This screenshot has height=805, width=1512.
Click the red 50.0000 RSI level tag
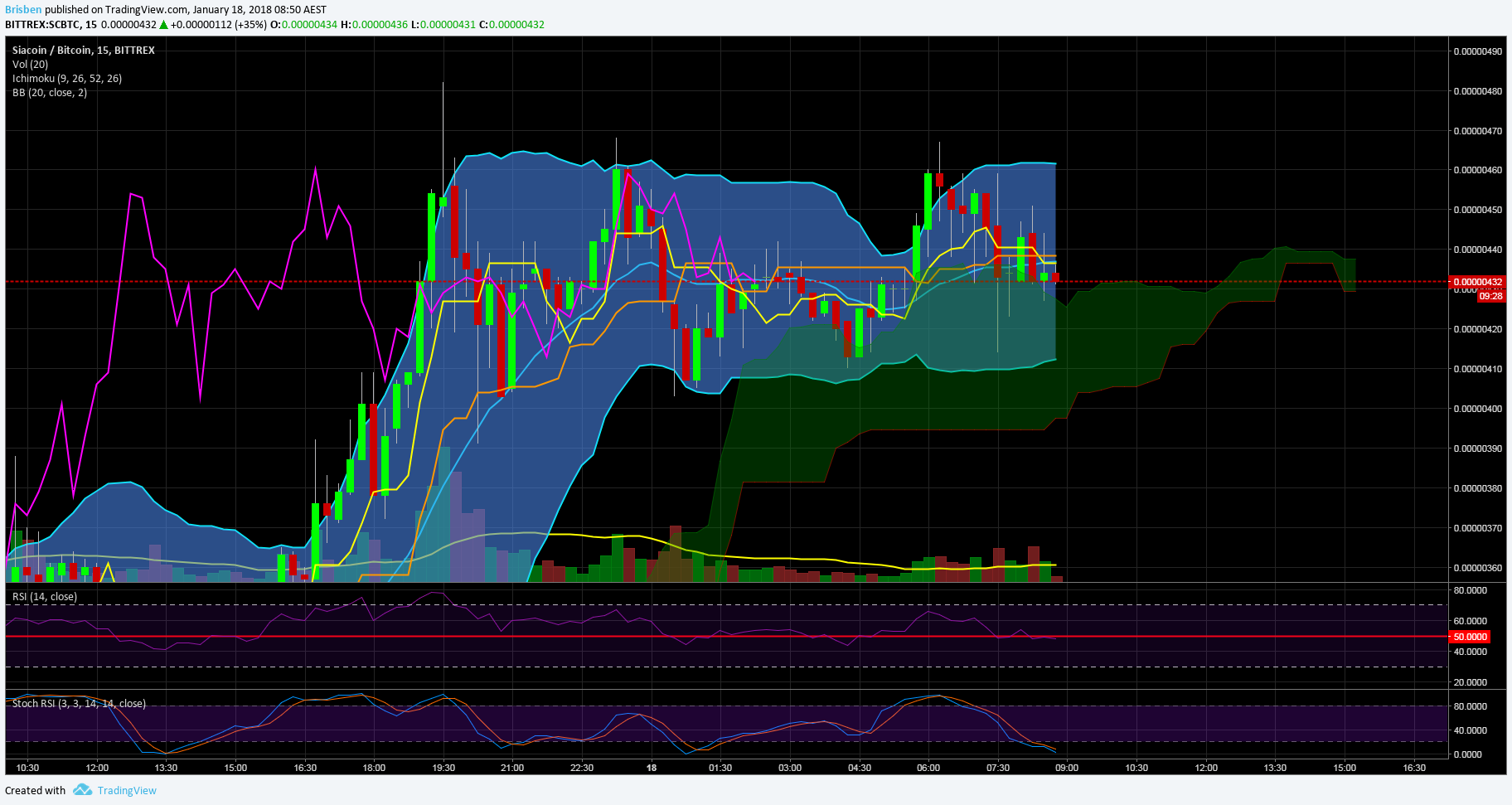[x=1471, y=637]
